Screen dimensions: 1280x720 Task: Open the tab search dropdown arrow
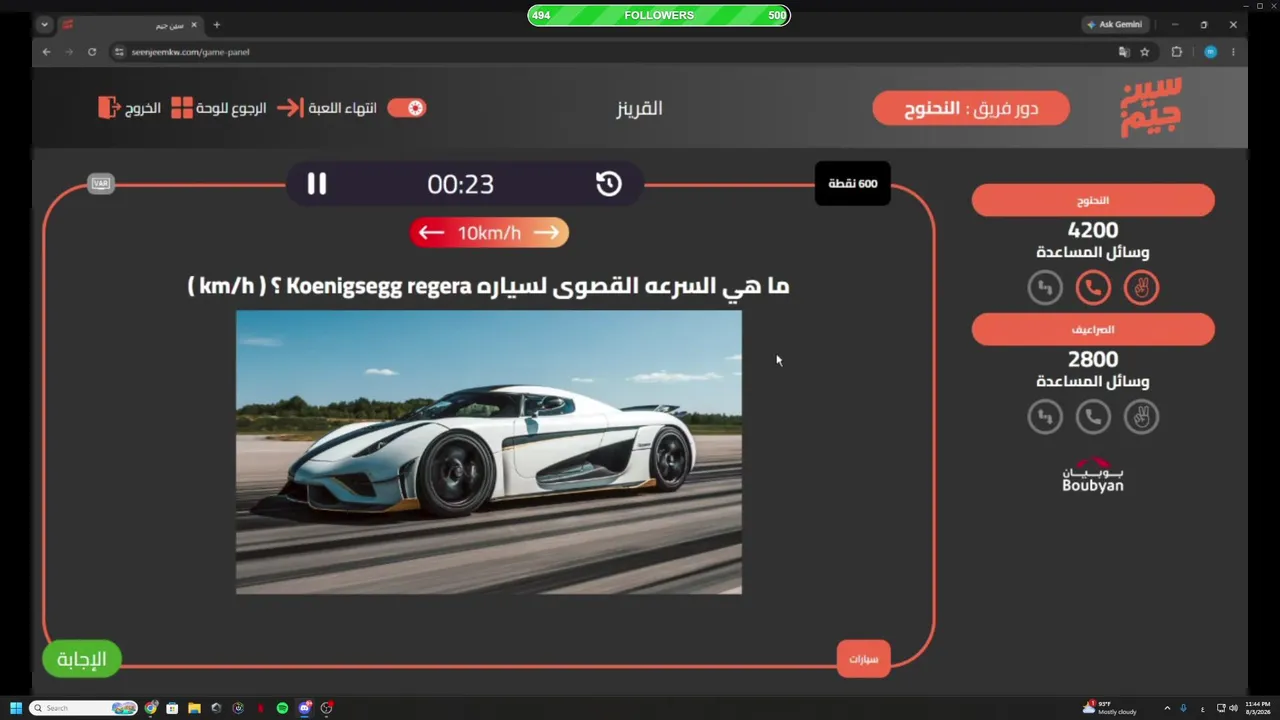pyautogui.click(x=44, y=25)
